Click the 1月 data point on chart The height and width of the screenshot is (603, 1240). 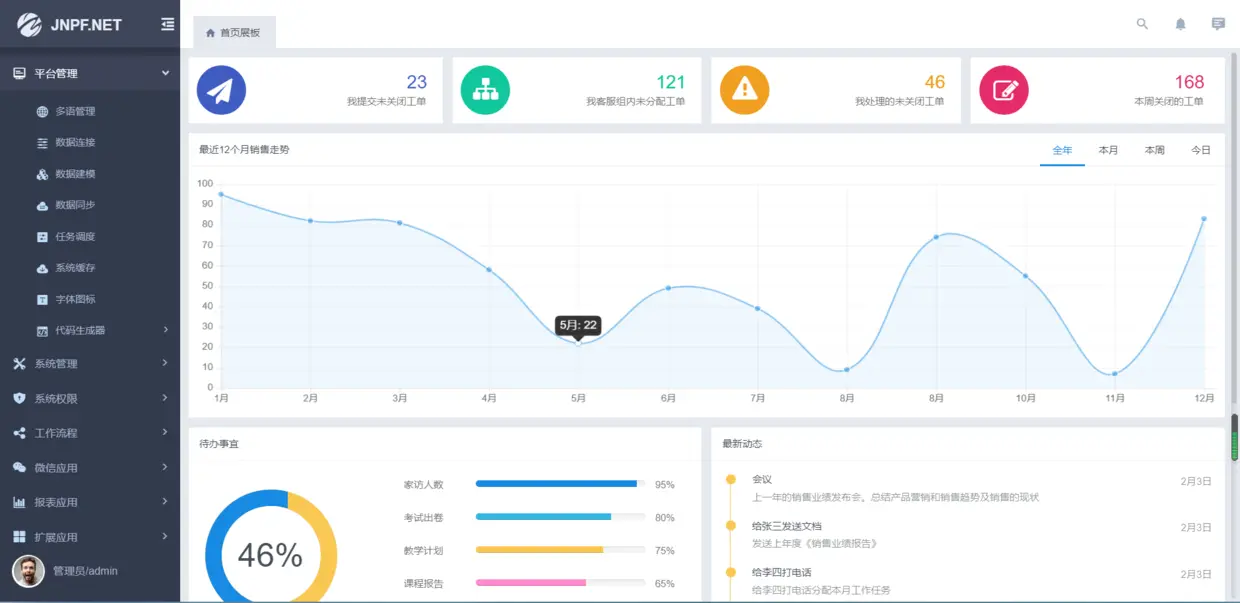point(220,194)
